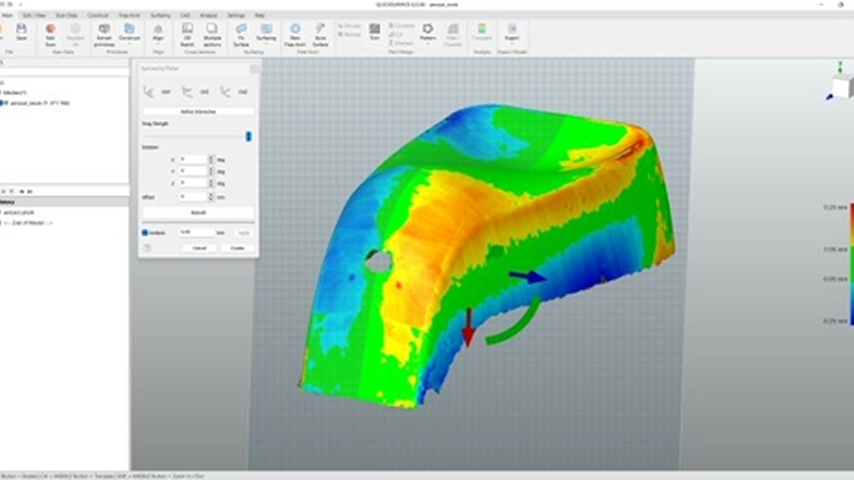
Task: Click the Align tool icon
Action: coord(159,34)
